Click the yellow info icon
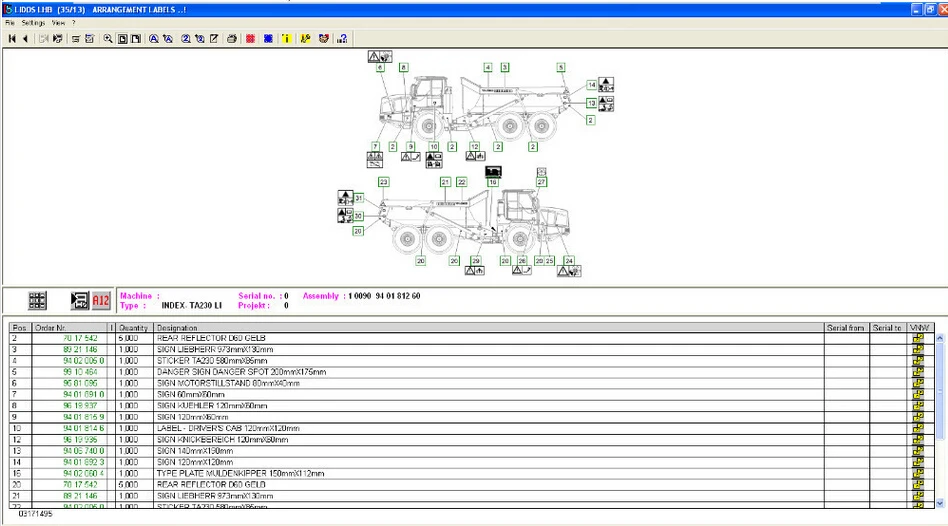This screenshot has height=526, width=948. point(287,39)
